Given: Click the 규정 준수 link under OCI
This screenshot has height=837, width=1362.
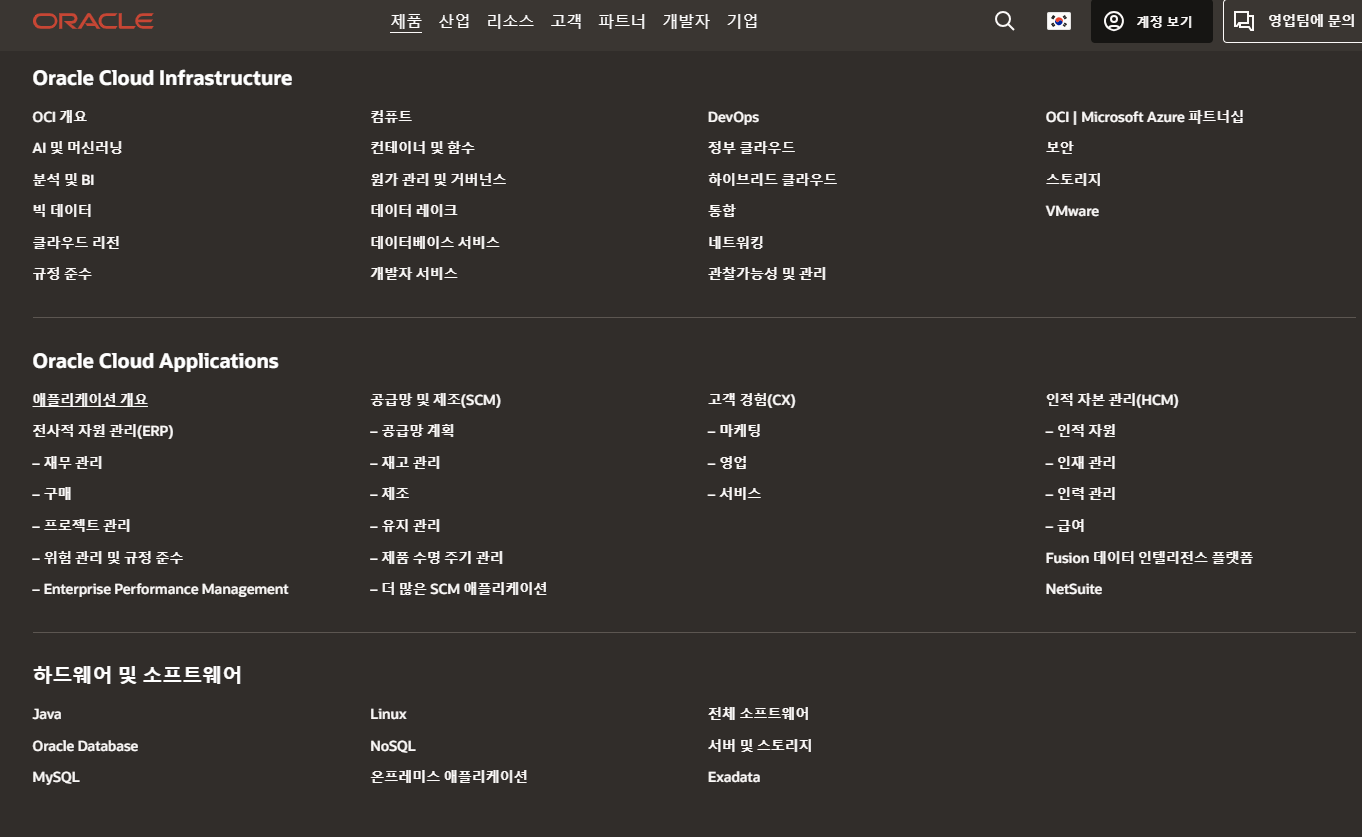Looking at the screenshot, I should 62,274.
